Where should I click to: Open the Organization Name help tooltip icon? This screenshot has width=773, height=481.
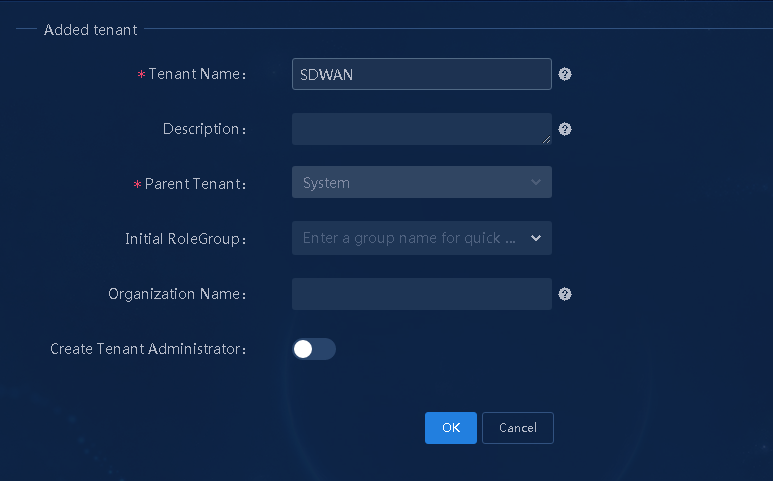click(564, 294)
